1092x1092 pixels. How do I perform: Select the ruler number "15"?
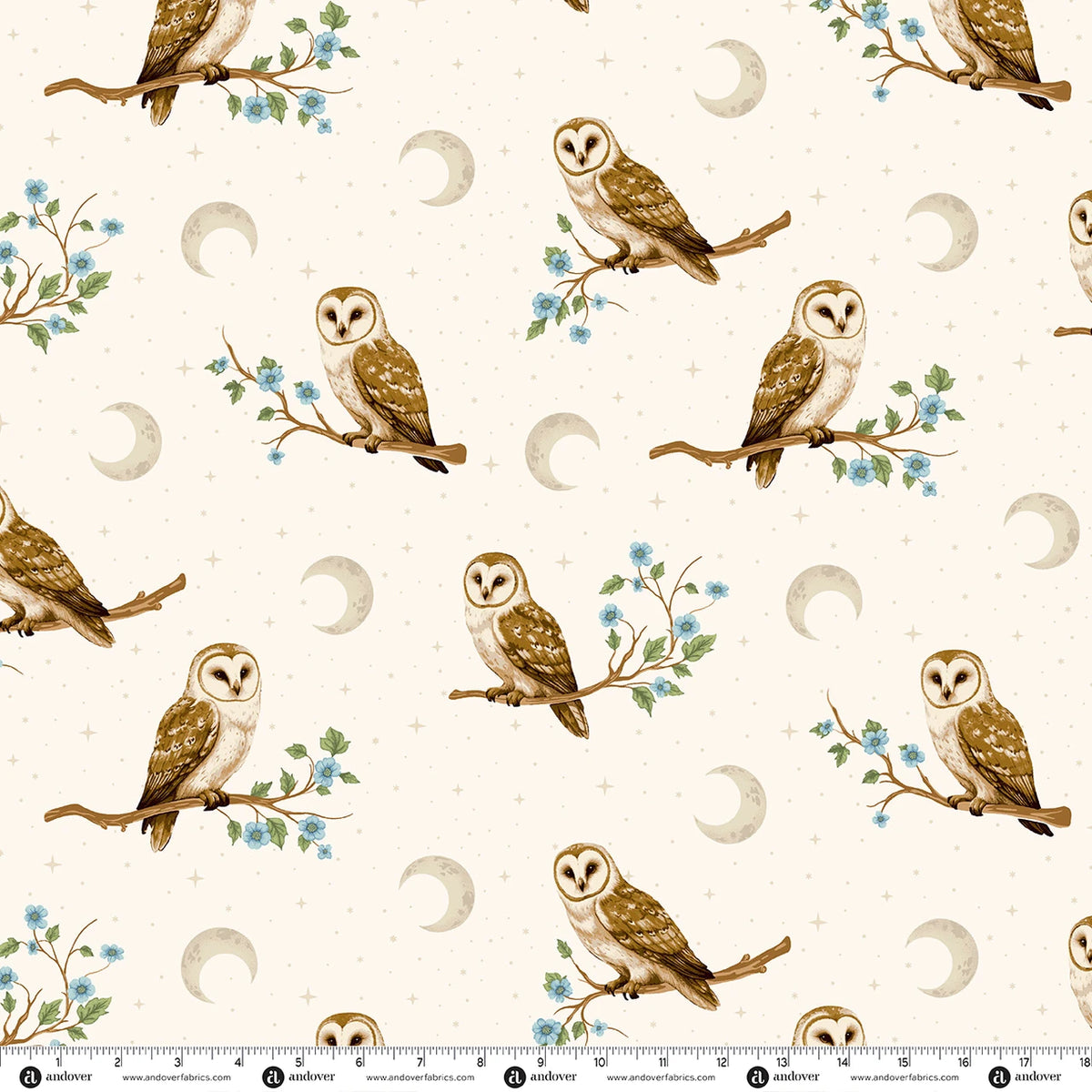[904, 1060]
